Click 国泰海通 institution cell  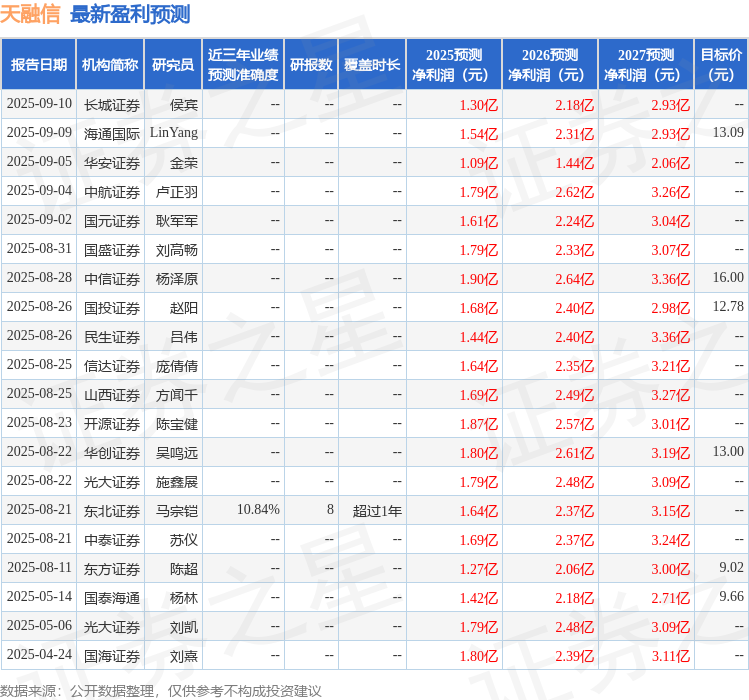point(112,598)
